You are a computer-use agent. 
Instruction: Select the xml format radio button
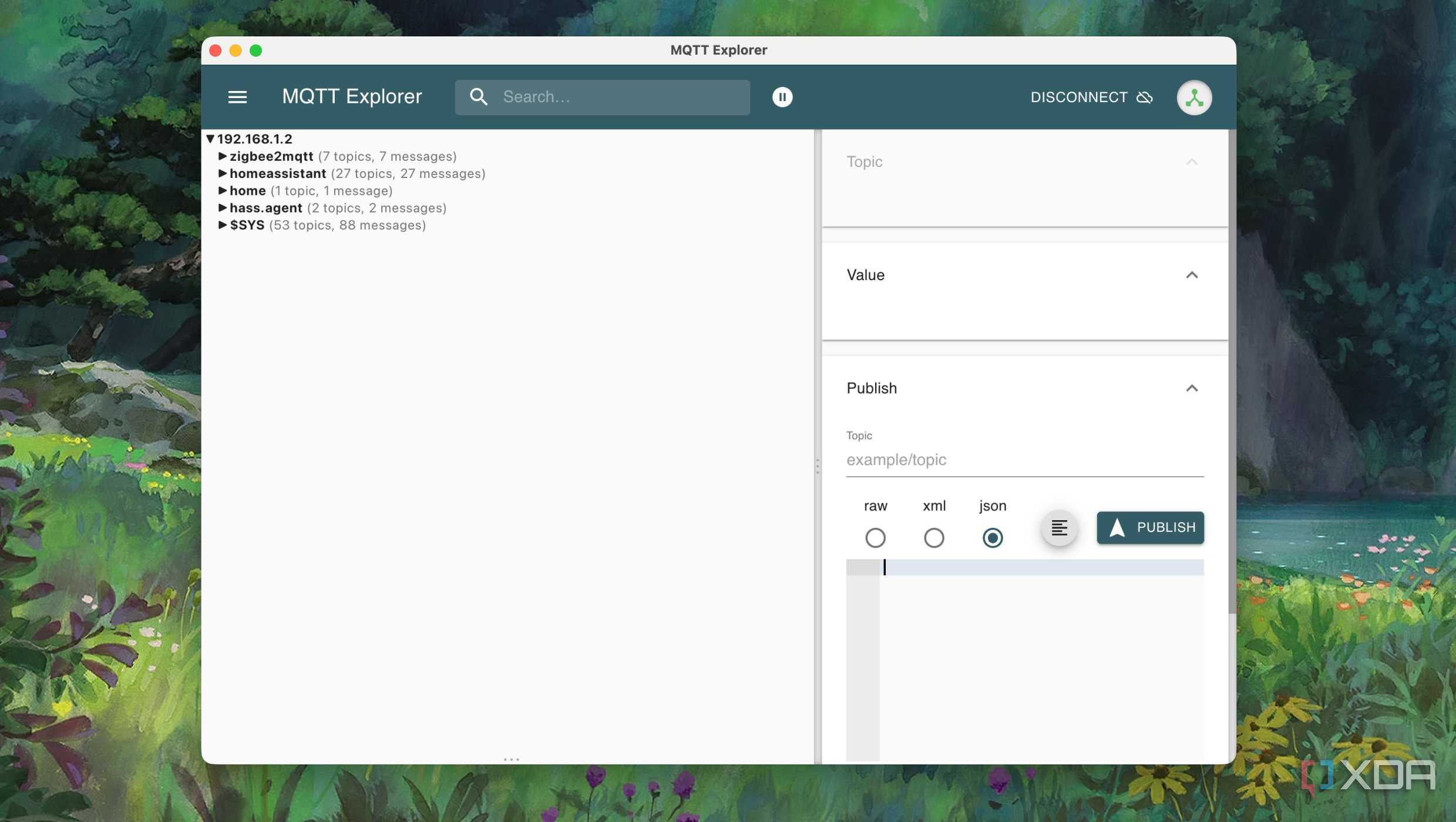click(x=933, y=537)
